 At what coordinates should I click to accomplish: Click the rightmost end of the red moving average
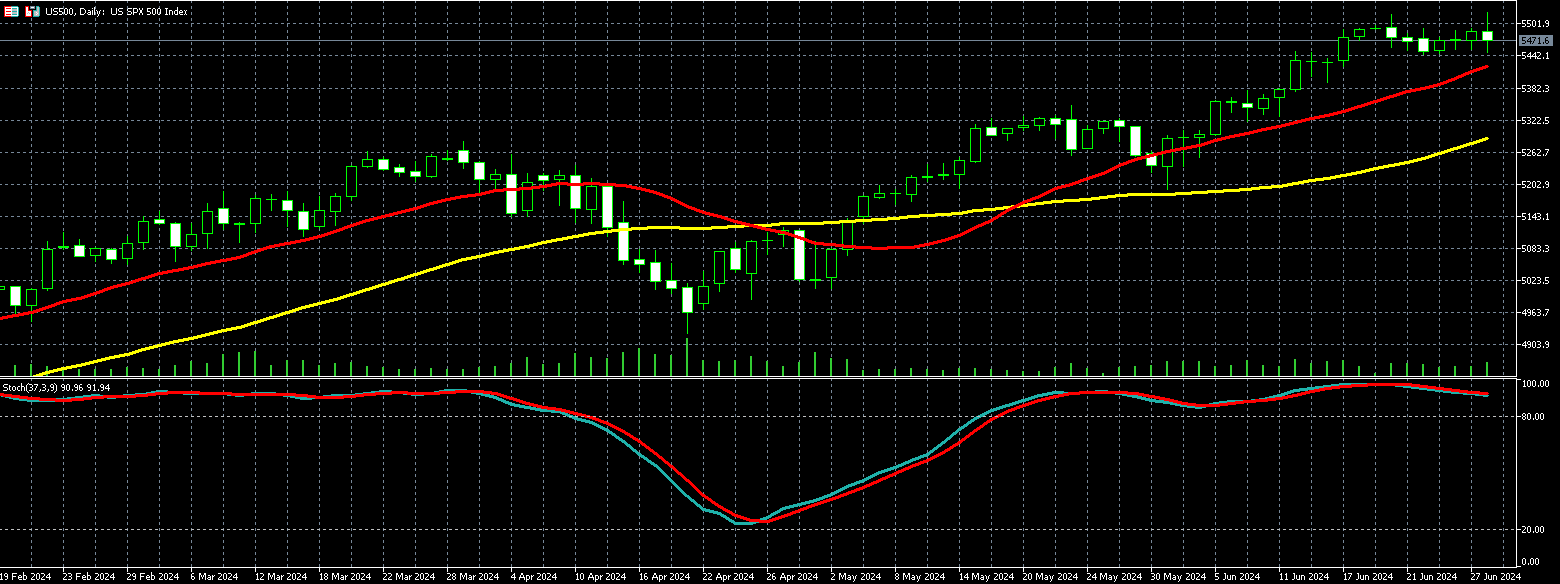pos(1487,67)
